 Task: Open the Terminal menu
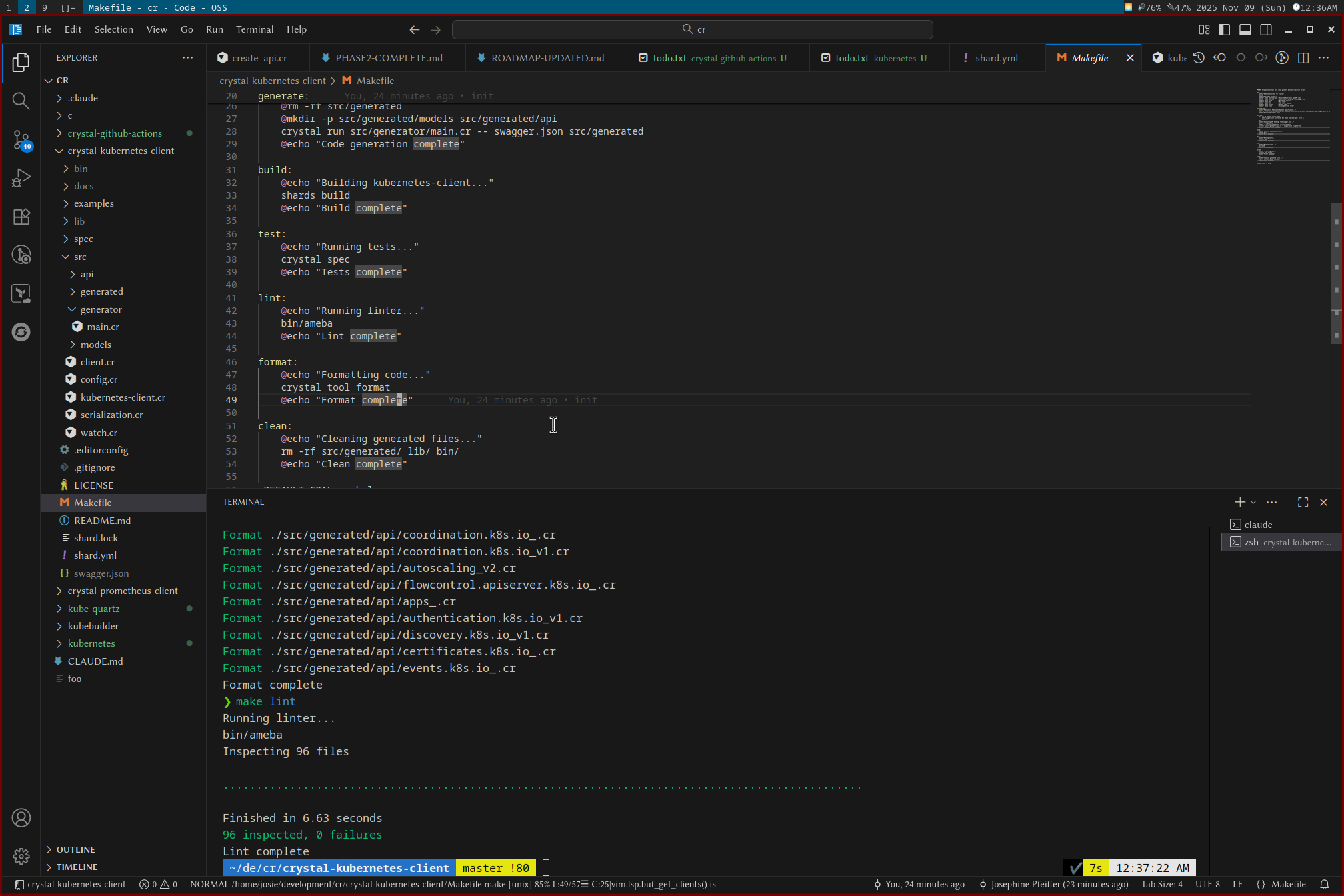(254, 29)
